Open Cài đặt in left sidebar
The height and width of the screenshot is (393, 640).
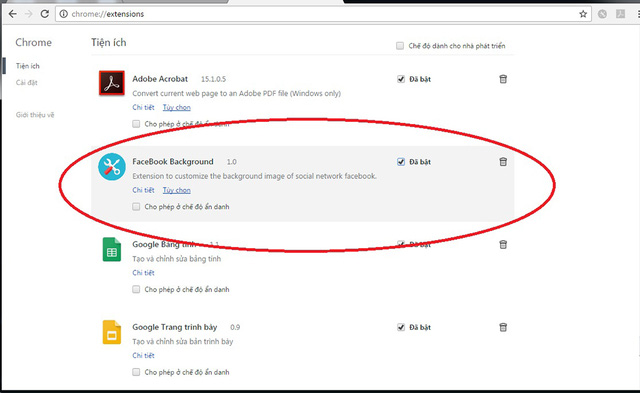click(27, 82)
